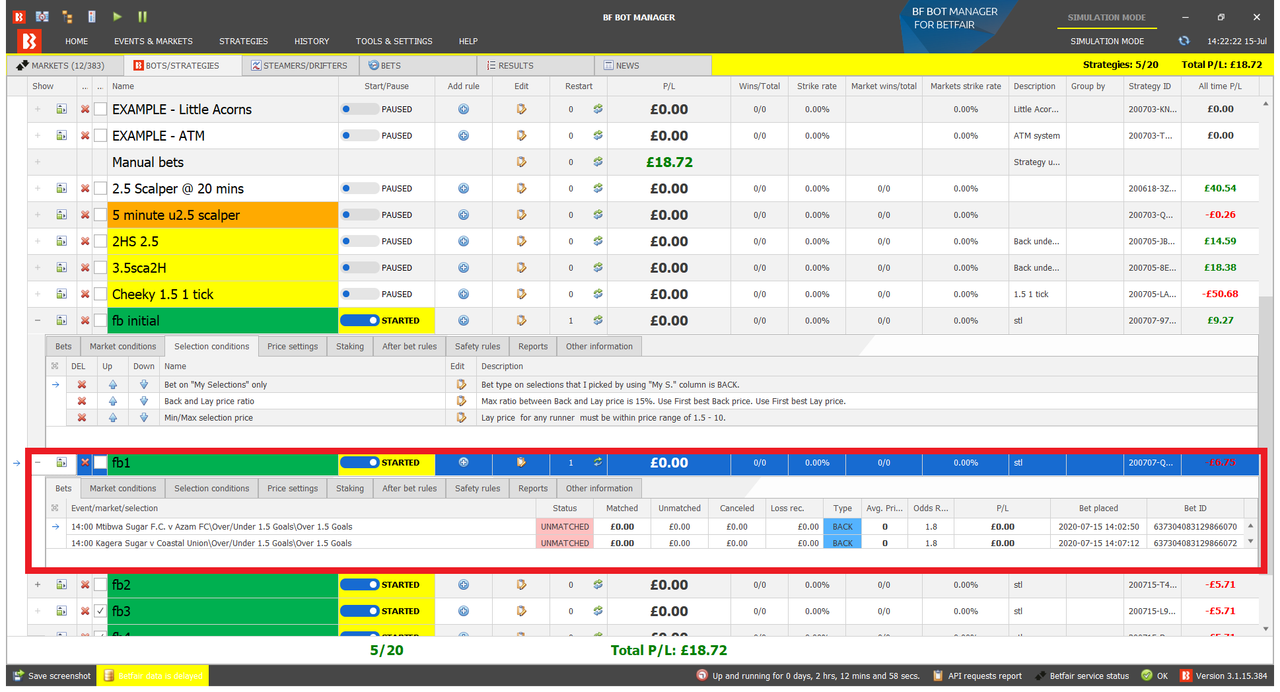Click restart icon for 2.5 Scalper @ 20 mins
The height and width of the screenshot is (692, 1280).
point(598,188)
